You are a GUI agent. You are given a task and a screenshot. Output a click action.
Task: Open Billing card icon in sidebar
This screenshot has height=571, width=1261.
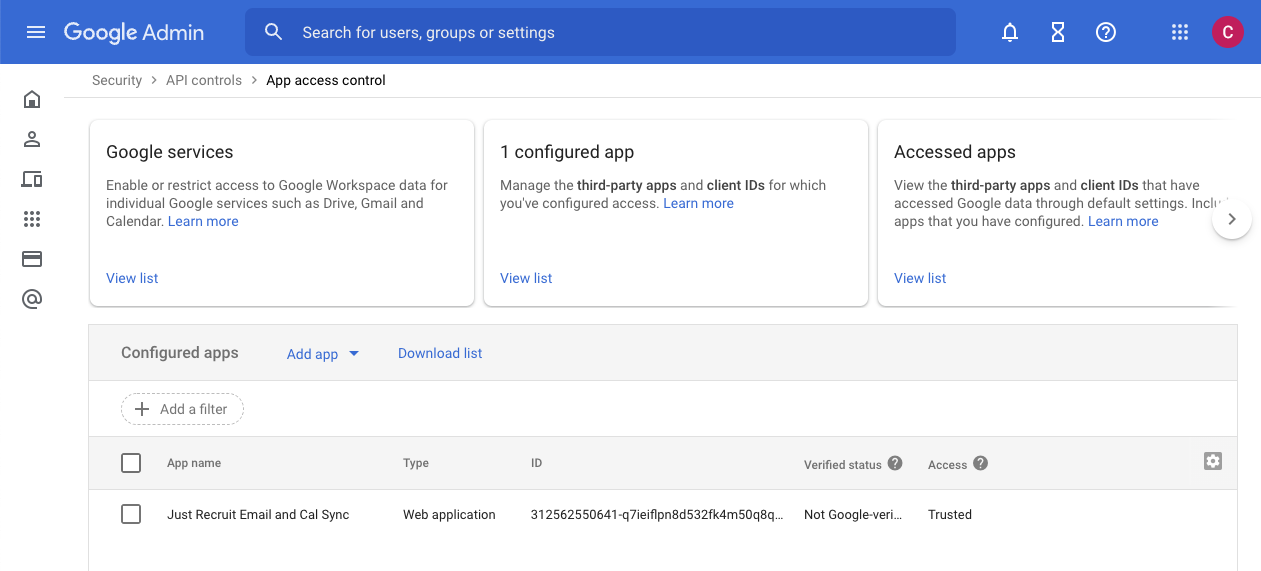click(32, 259)
